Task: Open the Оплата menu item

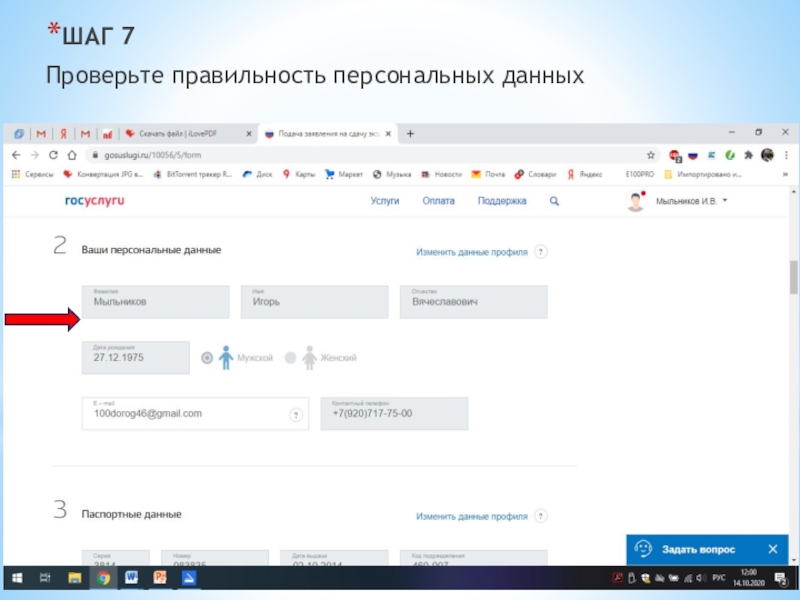Action: pos(438,201)
